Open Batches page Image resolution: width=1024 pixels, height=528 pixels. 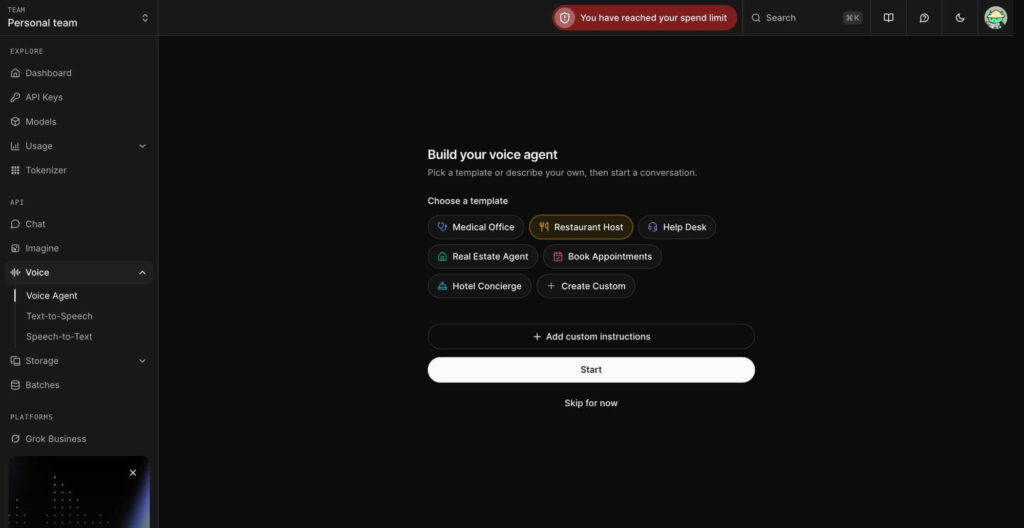(x=78, y=386)
